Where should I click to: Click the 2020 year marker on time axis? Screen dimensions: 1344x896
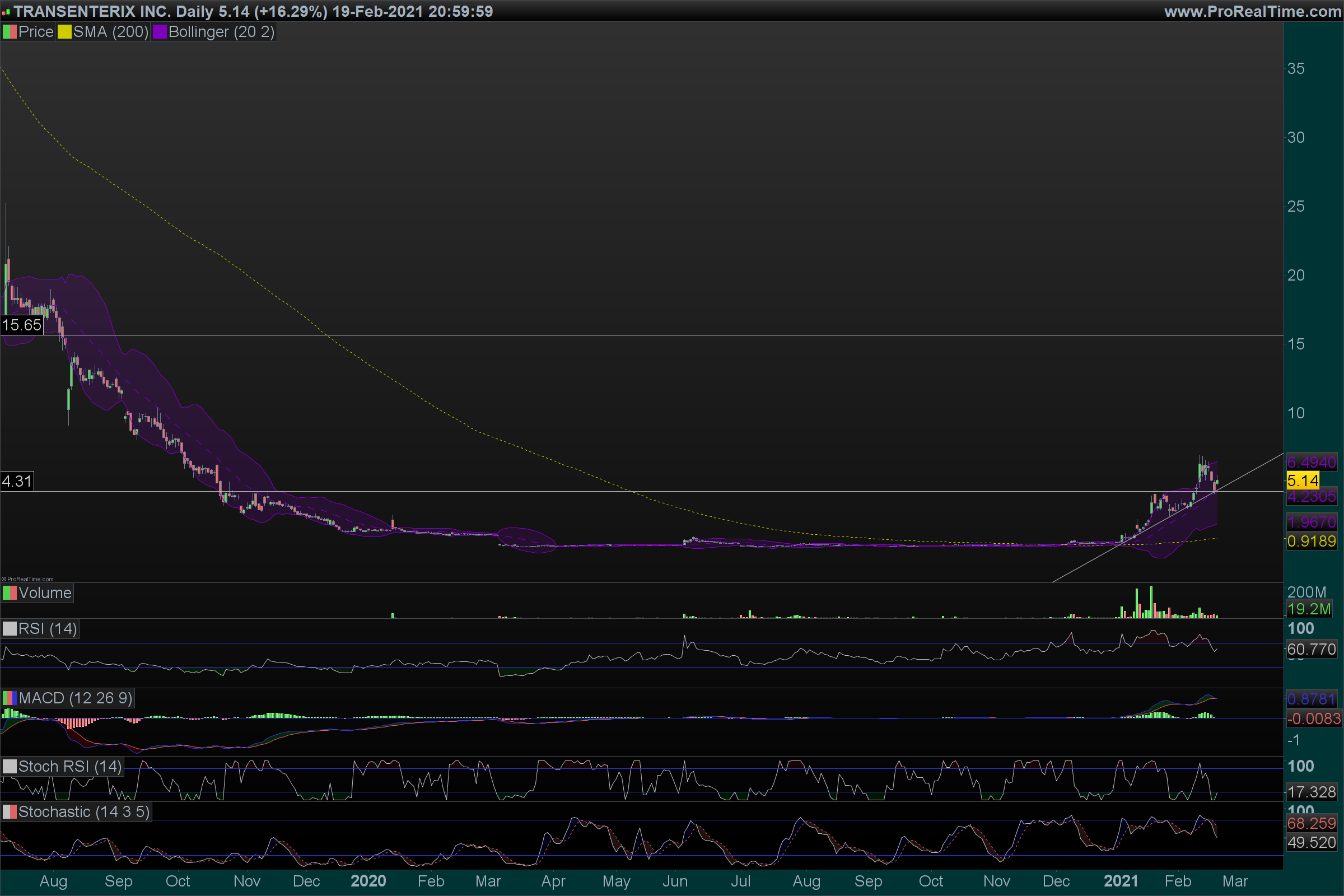click(x=368, y=881)
